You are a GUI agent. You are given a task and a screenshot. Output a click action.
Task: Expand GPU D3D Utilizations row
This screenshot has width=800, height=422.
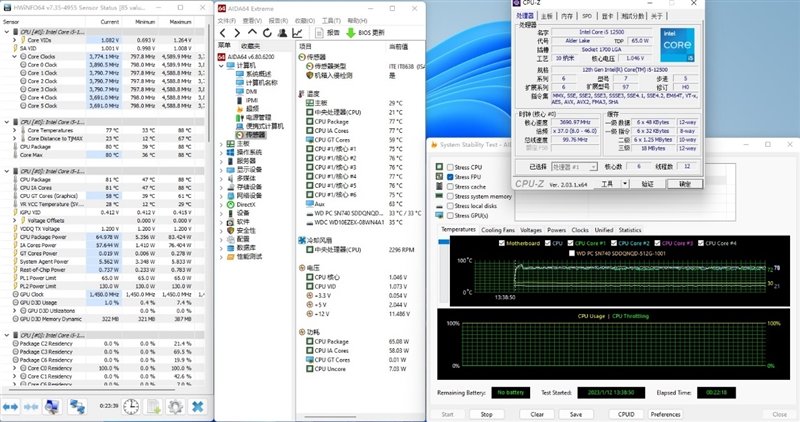tap(15, 311)
